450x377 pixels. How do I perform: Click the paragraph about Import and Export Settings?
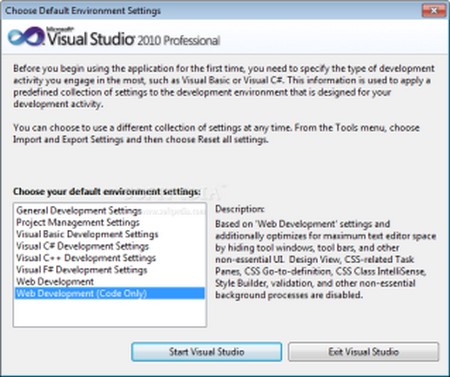tap(216, 133)
